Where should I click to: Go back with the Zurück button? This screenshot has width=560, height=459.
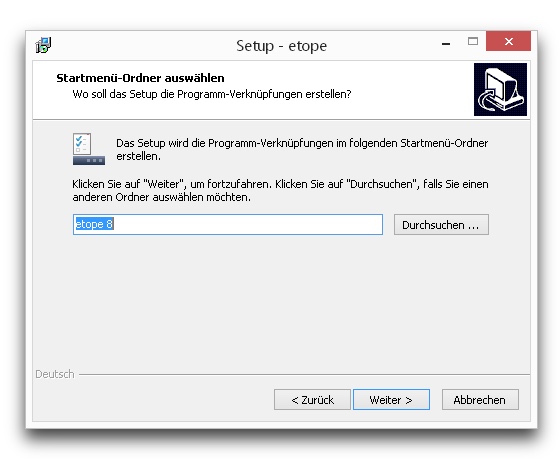tap(312, 399)
